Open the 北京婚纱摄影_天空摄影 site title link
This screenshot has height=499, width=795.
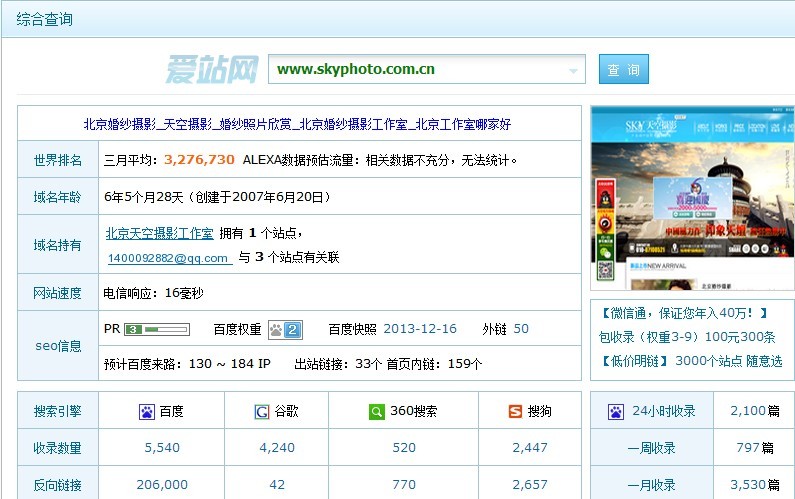pyautogui.click(x=297, y=124)
